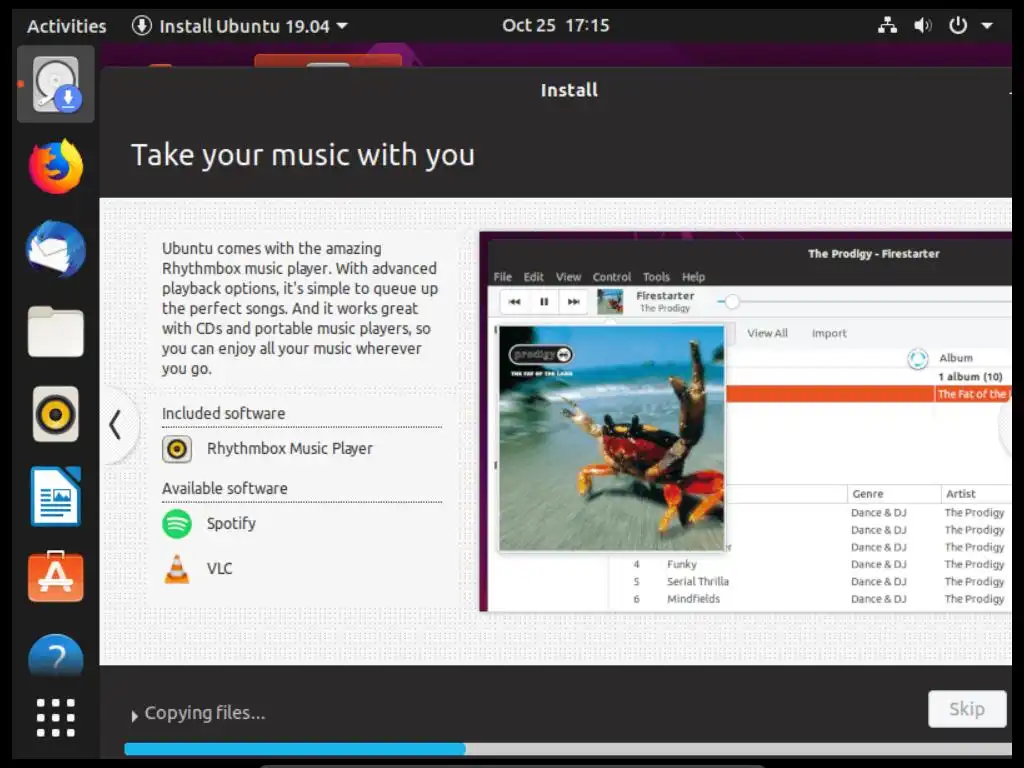Click the small Firestarter album thumbnail
The width and height of the screenshot is (1024, 768).
tap(610, 302)
